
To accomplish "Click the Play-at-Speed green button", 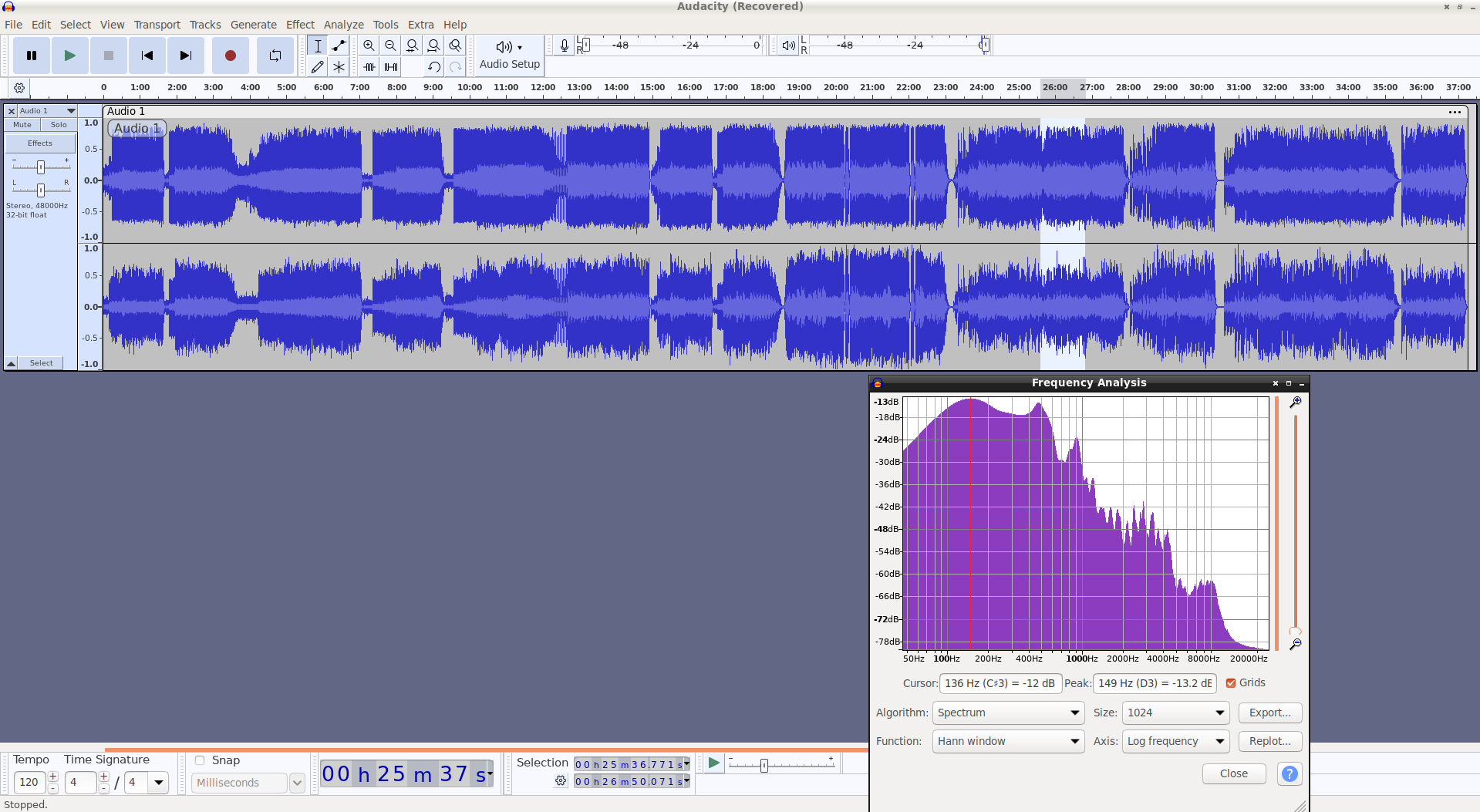I will pos(714,763).
